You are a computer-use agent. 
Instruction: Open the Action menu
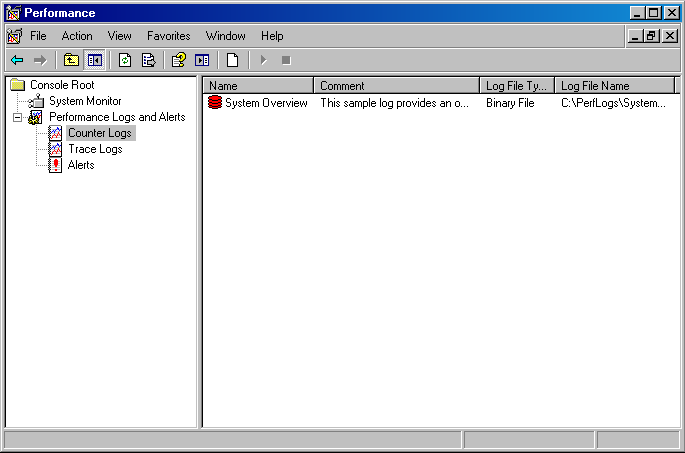(x=77, y=36)
